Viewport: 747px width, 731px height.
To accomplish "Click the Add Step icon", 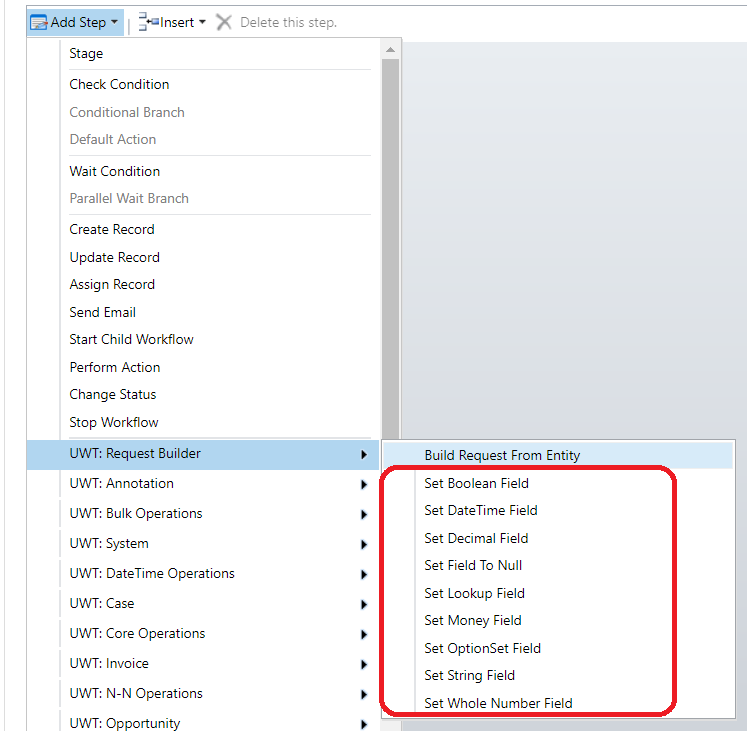I will coord(39,22).
